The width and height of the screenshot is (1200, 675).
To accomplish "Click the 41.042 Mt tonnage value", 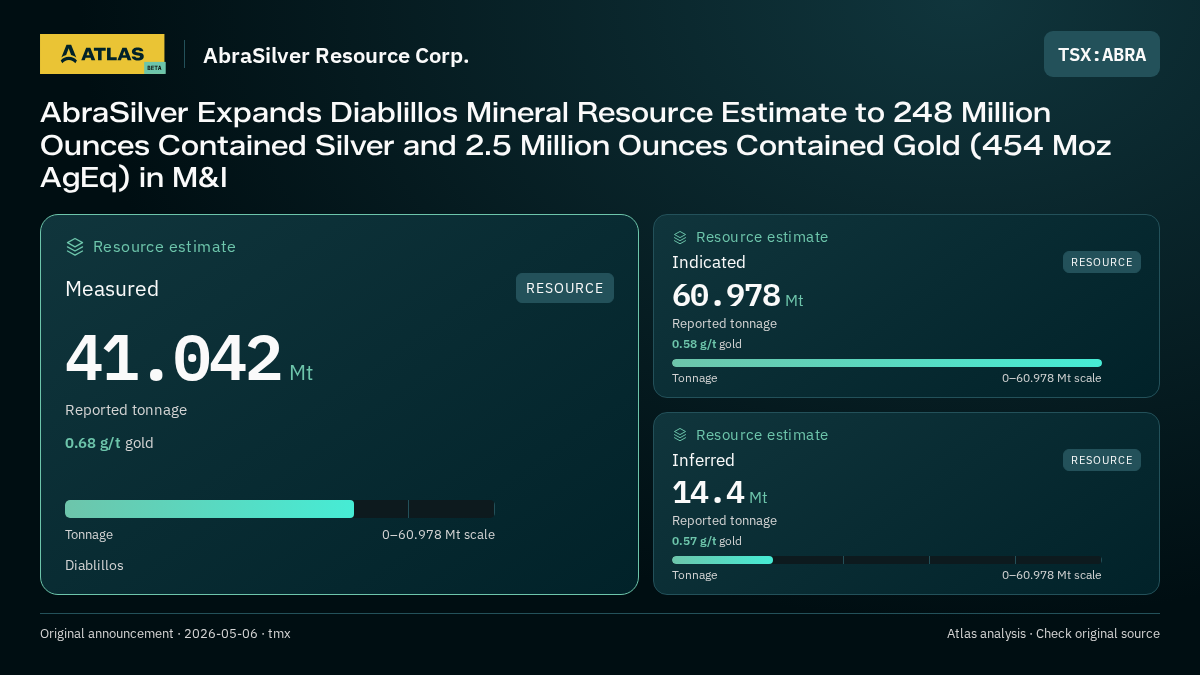I will 189,359.
